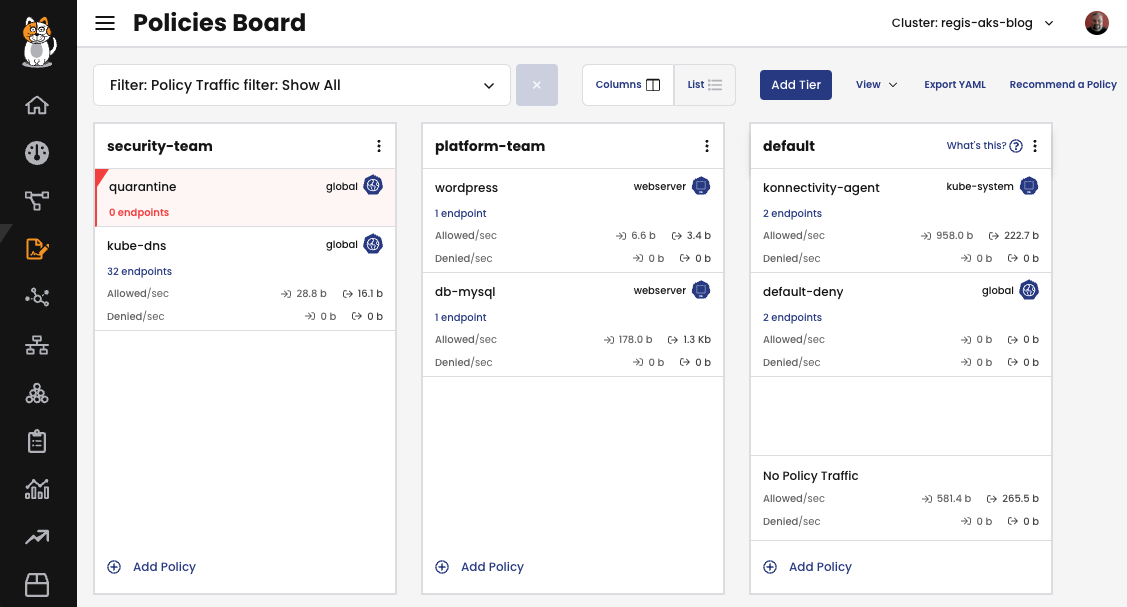Open platform-team tier options menu
The image size is (1127, 607).
[707, 146]
